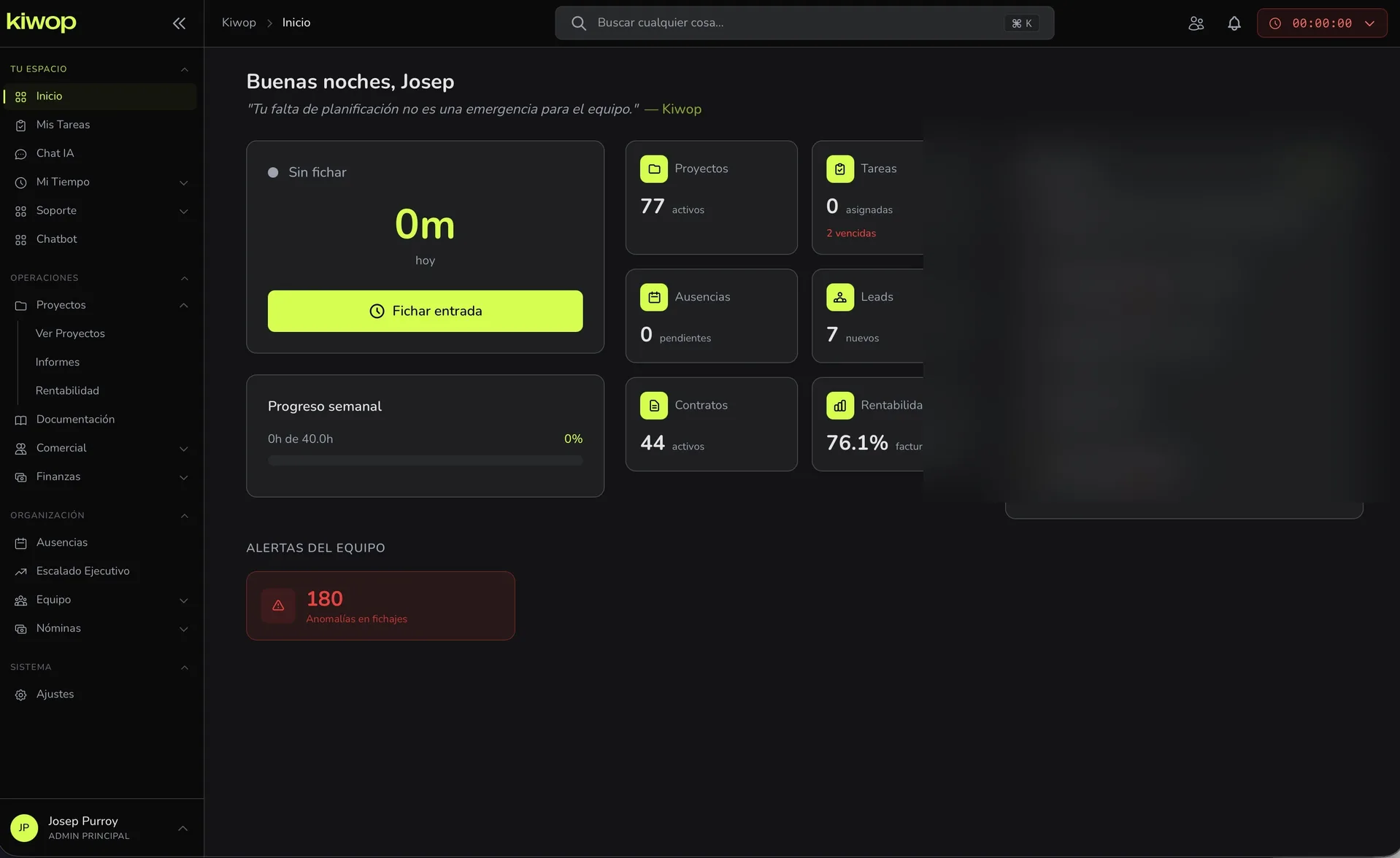Image resolution: width=1400 pixels, height=858 pixels.
Task: Click the search bar Buscar cualquier cosa
Action: click(803, 23)
